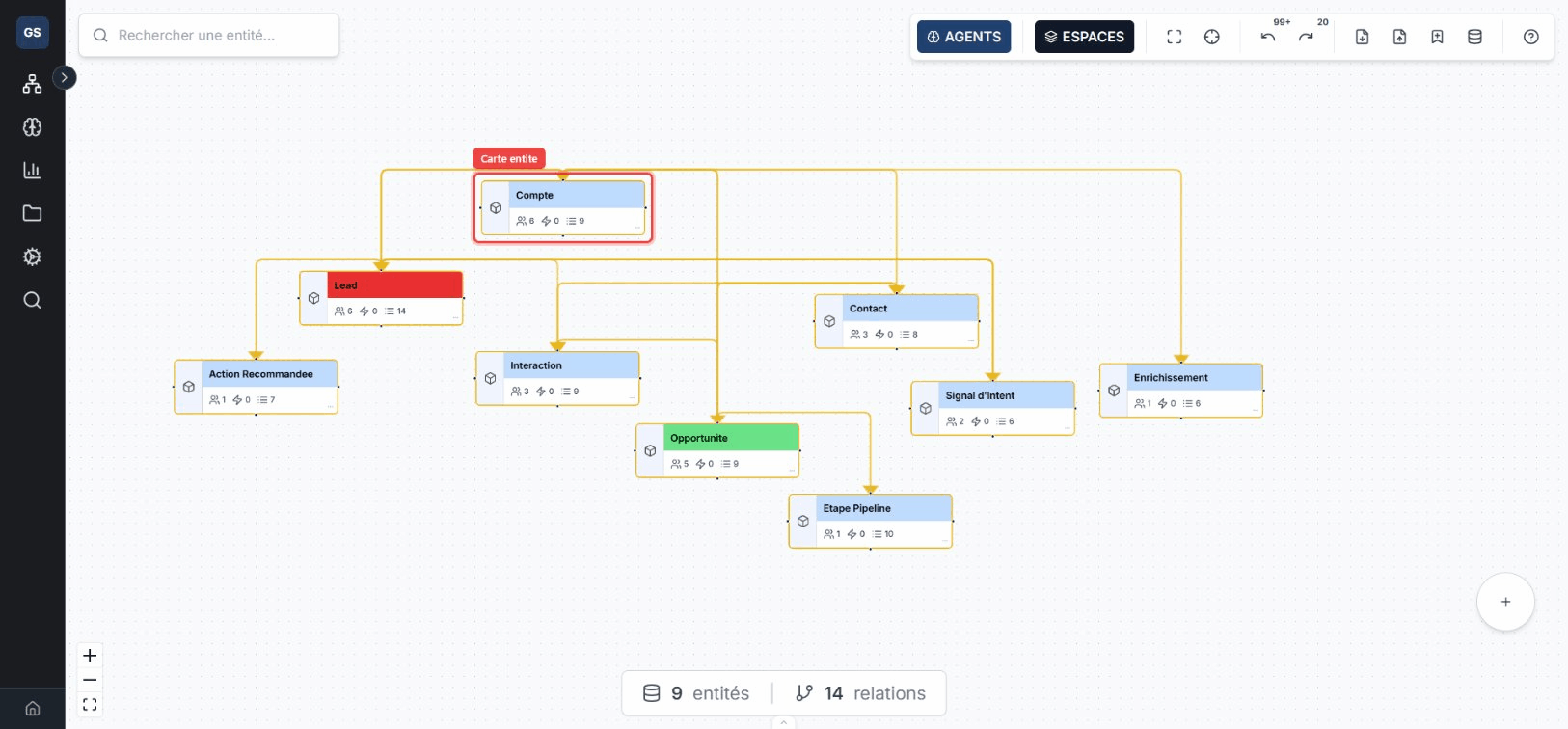
Task: Zoom in using the canvas plus control
Action: point(90,656)
